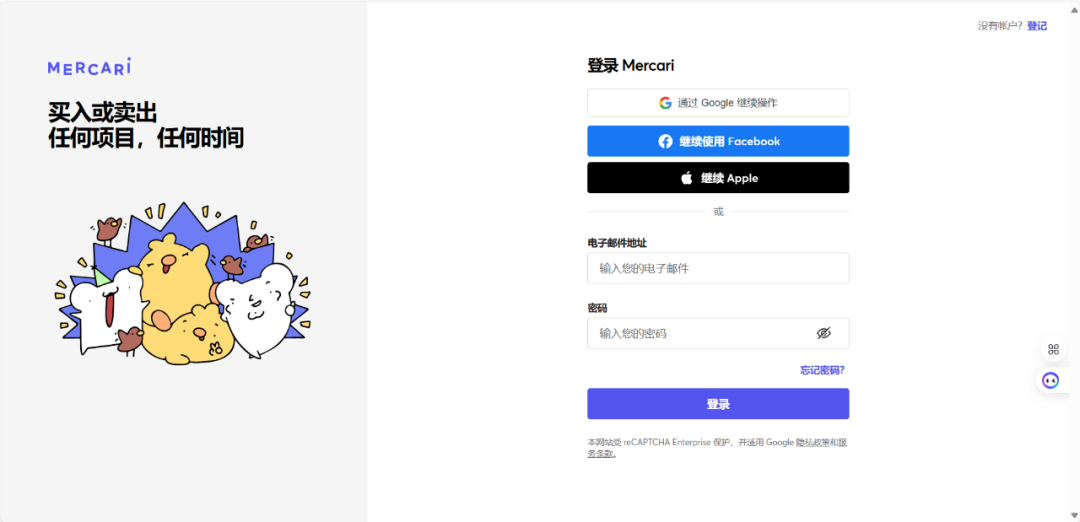Open the 忘记密码? link
The height and width of the screenshot is (522, 1080).
(822, 370)
